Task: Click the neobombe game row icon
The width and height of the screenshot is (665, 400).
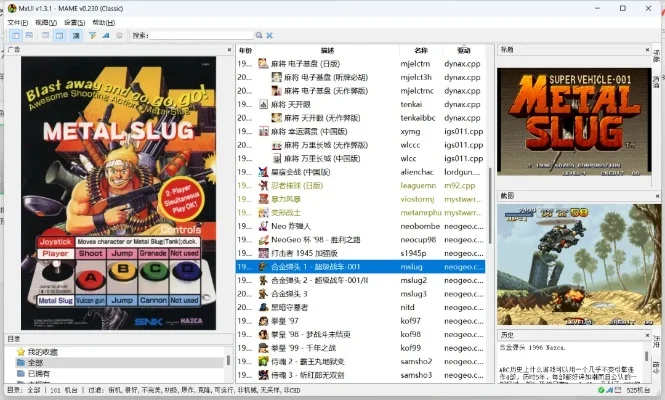Action: (x=263, y=226)
